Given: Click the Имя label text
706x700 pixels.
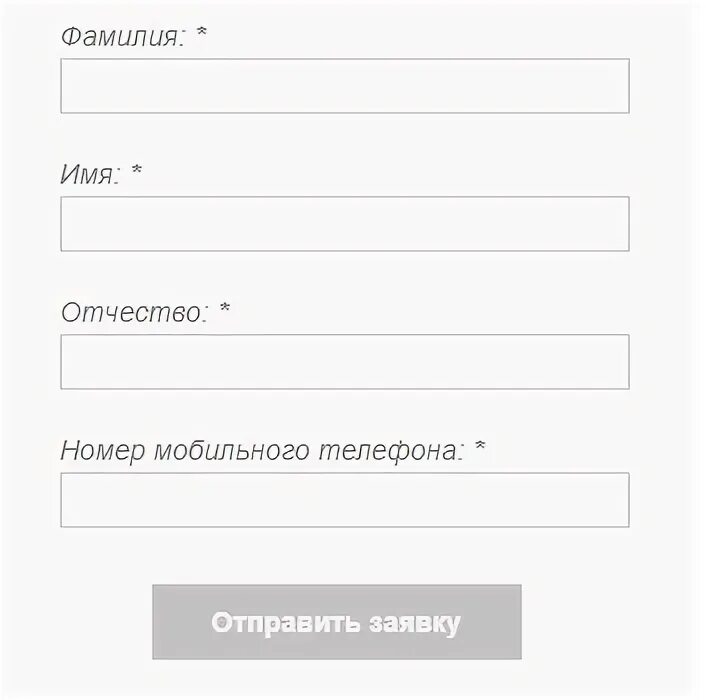Looking at the screenshot, I should point(90,175).
